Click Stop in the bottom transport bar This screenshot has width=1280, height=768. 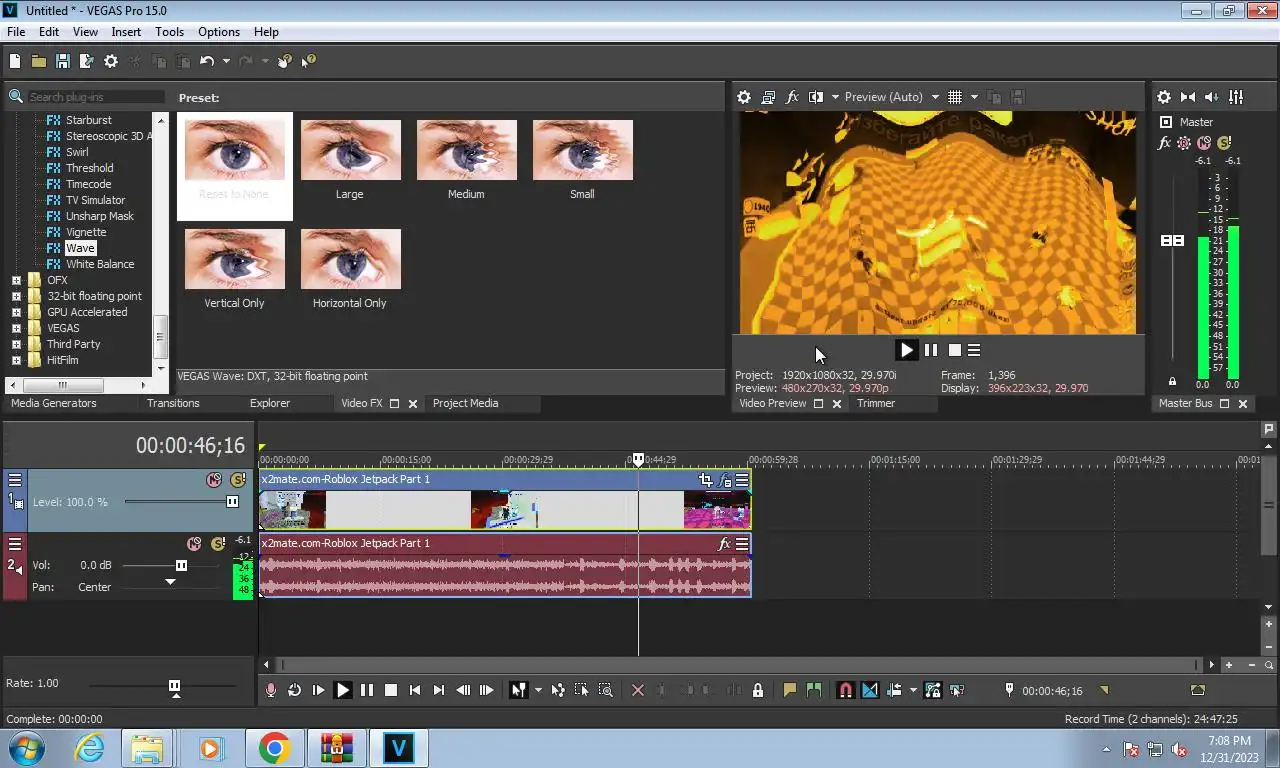point(391,690)
